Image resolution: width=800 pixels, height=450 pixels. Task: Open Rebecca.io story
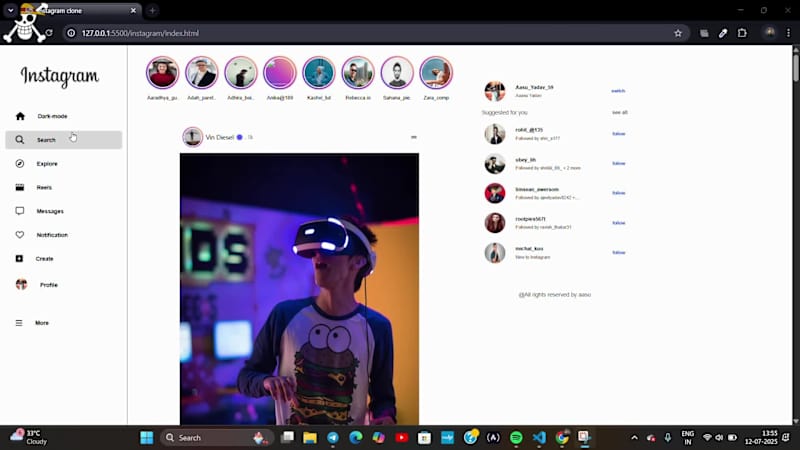tap(358, 72)
